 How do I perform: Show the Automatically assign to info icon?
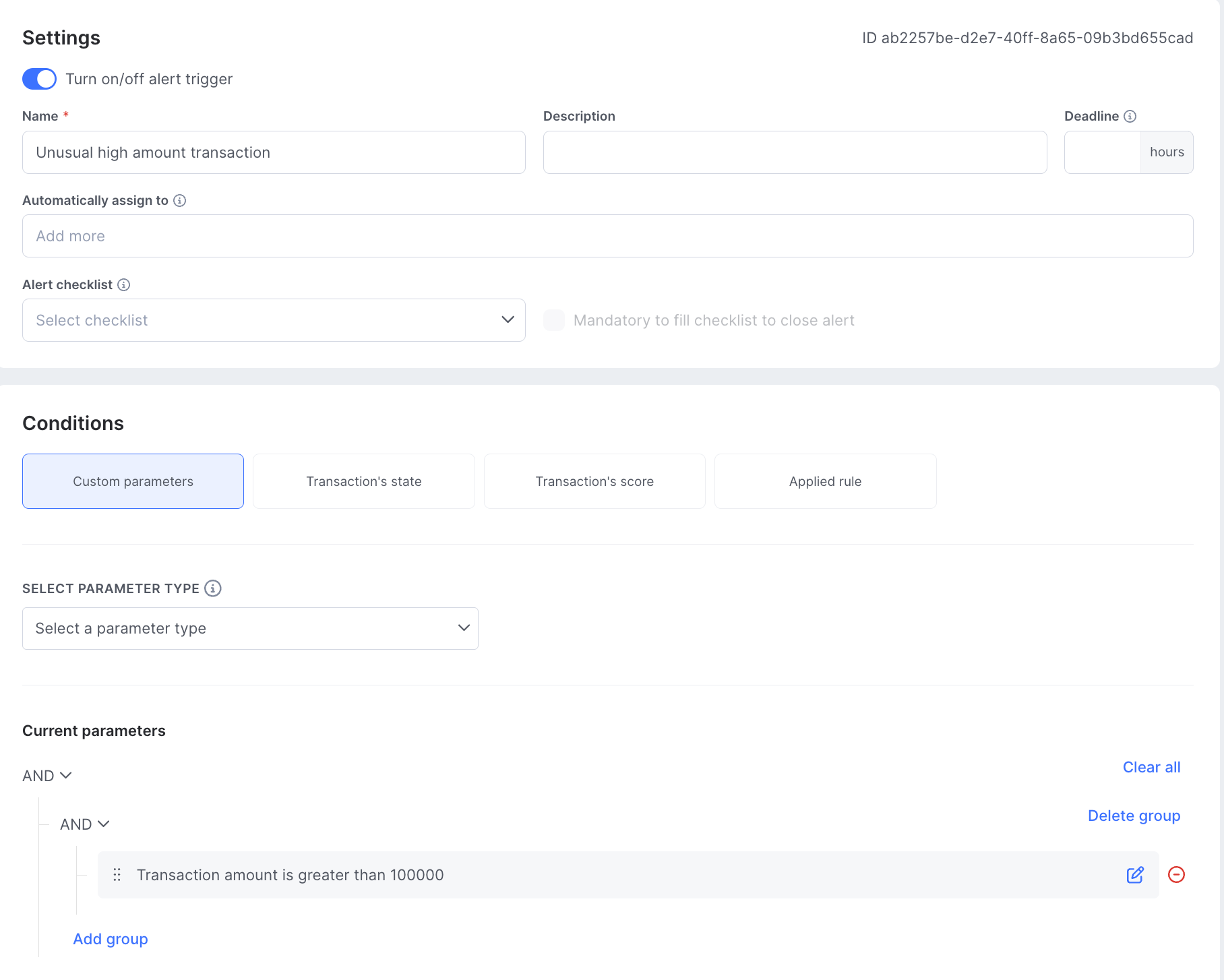point(180,200)
